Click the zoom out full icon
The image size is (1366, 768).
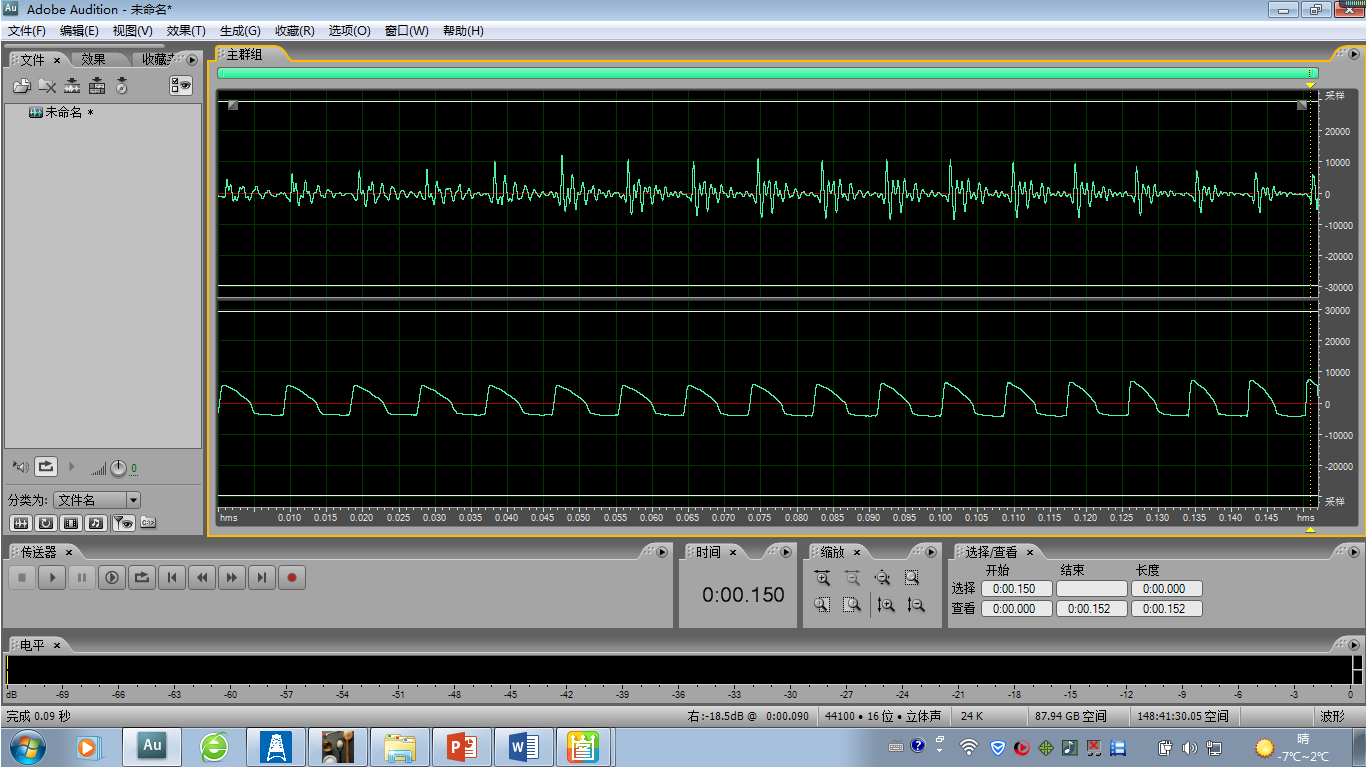[882, 577]
